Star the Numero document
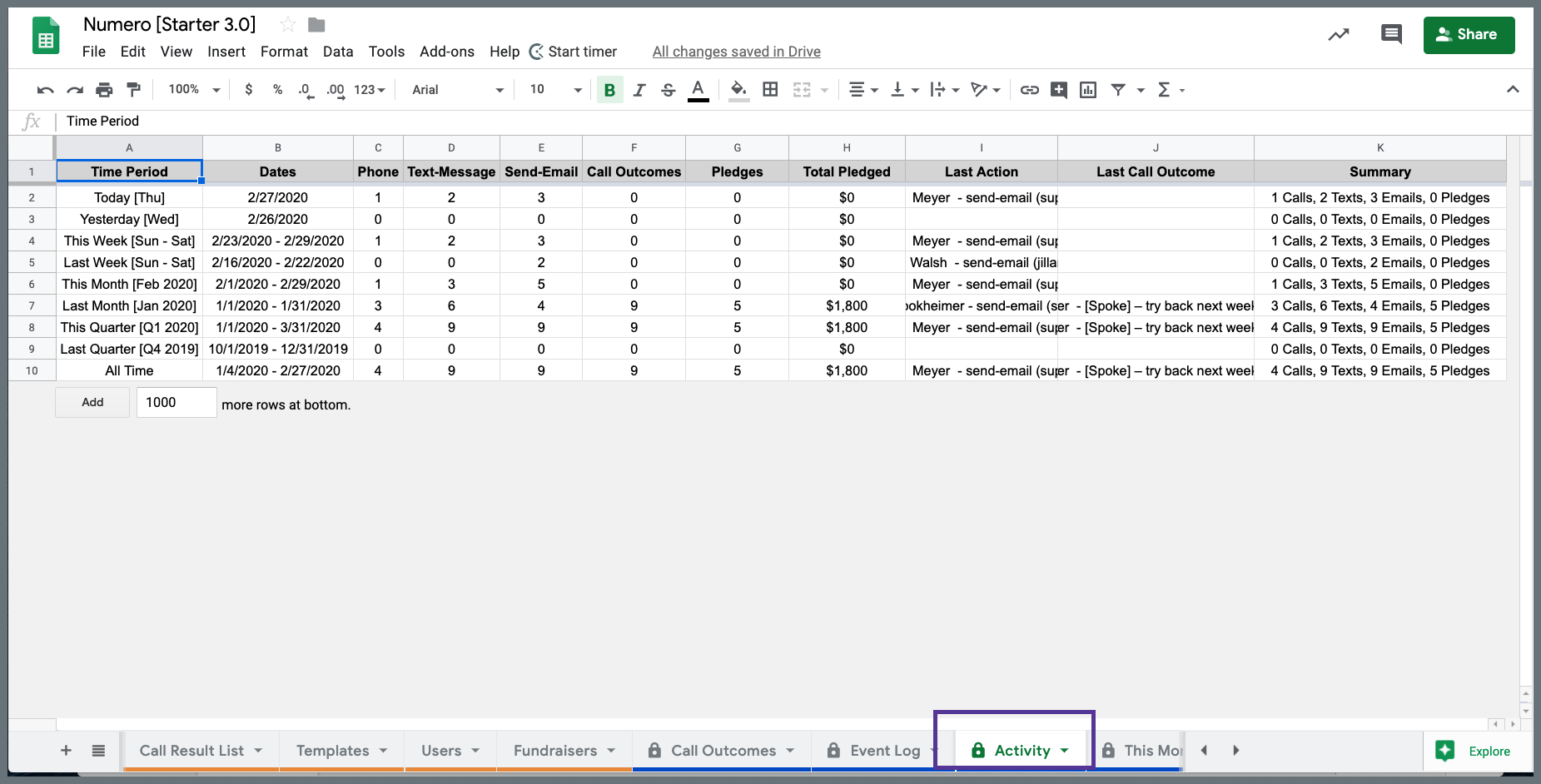1541x784 pixels. [x=287, y=24]
